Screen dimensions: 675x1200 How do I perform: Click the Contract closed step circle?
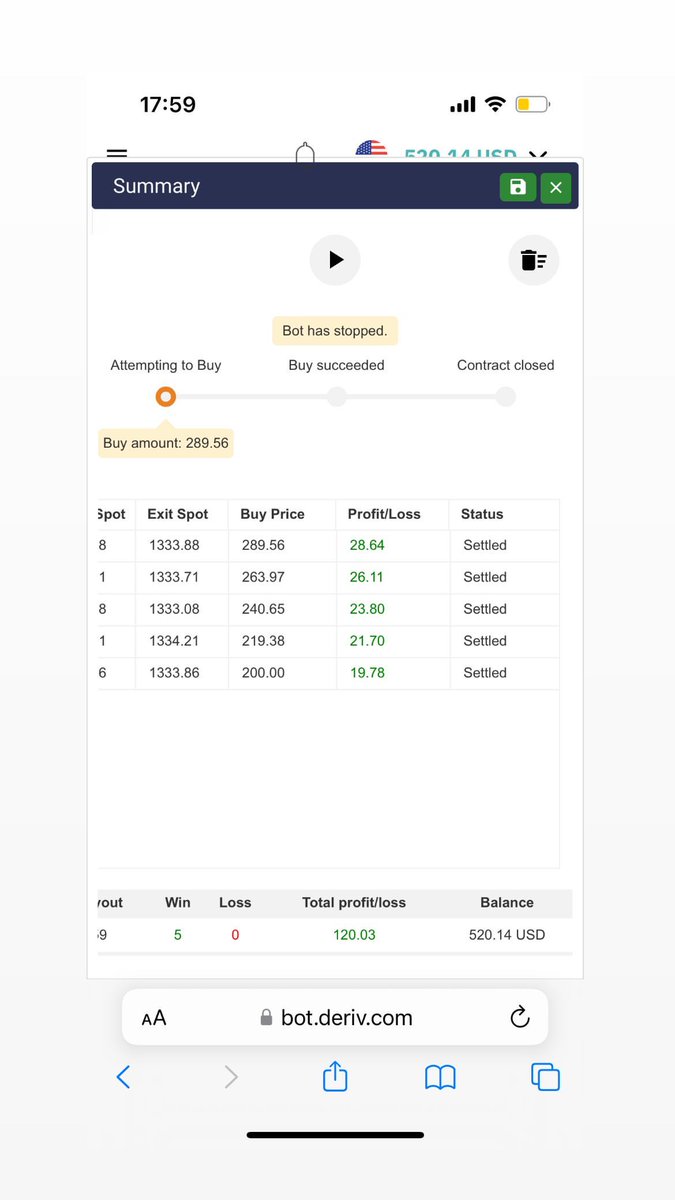point(506,397)
